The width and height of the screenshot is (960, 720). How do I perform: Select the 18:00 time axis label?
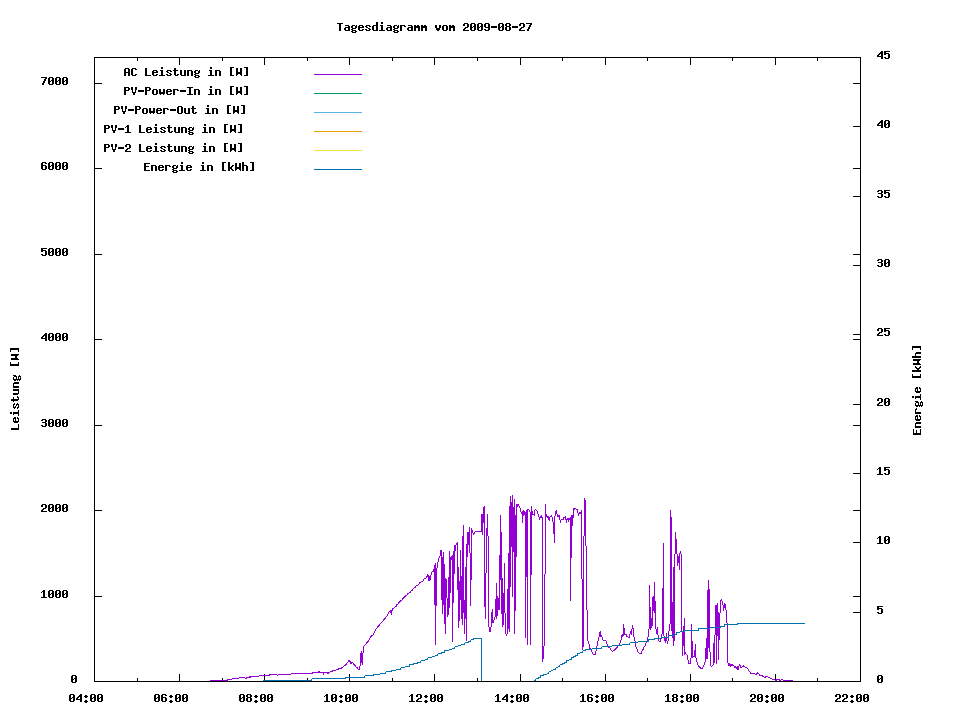point(681,698)
